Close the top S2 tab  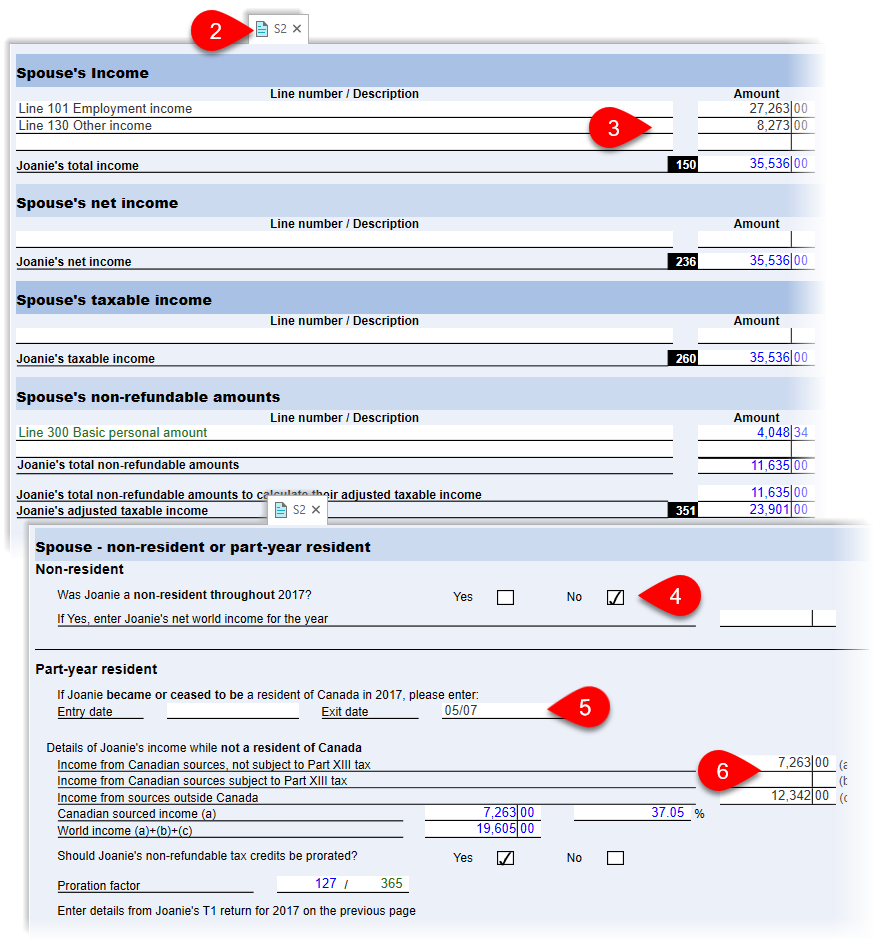pos(297,29)
